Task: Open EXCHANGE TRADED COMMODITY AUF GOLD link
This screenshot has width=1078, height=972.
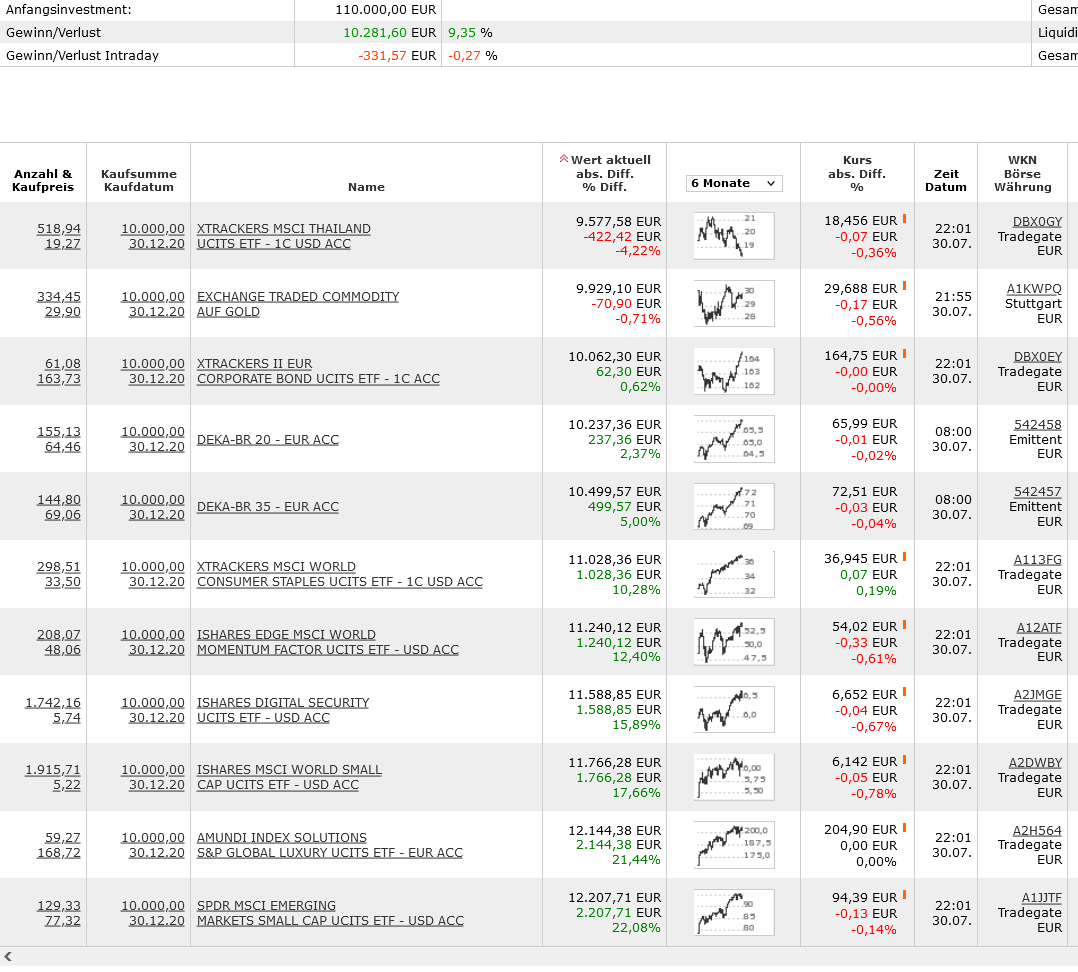Action: pos(297,297)
